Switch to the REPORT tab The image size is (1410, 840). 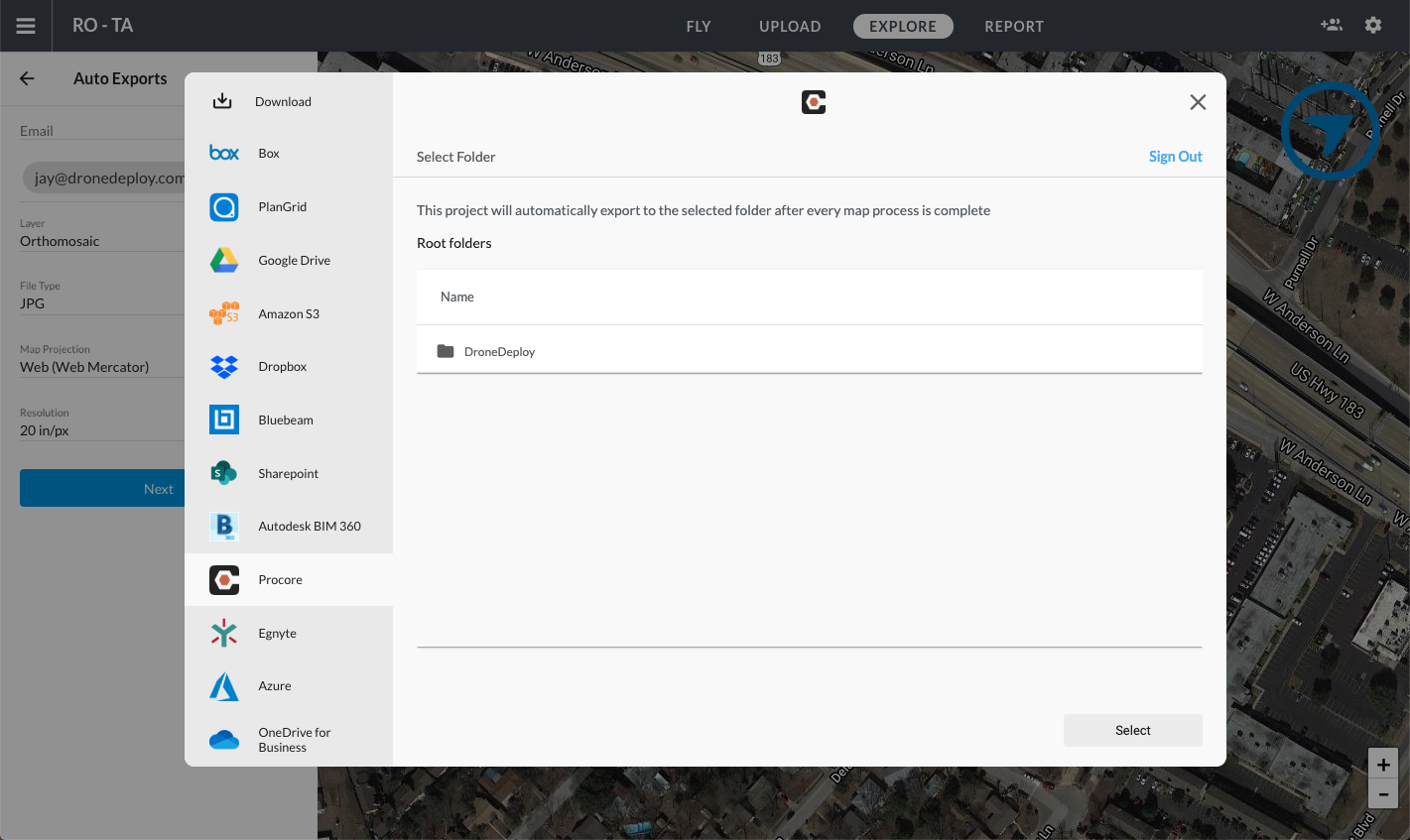[x=1014, y=26]
